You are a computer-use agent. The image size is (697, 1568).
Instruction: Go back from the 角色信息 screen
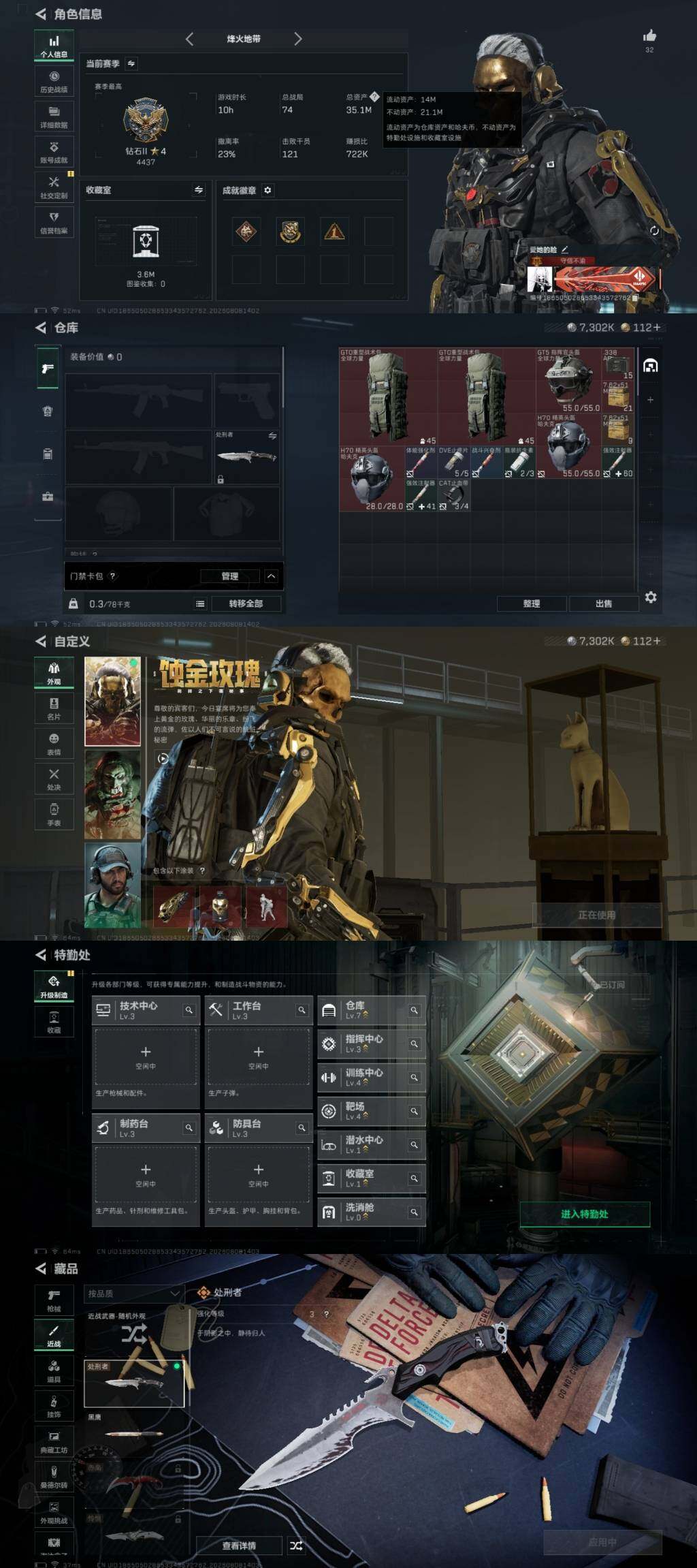pyautogui.click(x=41, y=14)
